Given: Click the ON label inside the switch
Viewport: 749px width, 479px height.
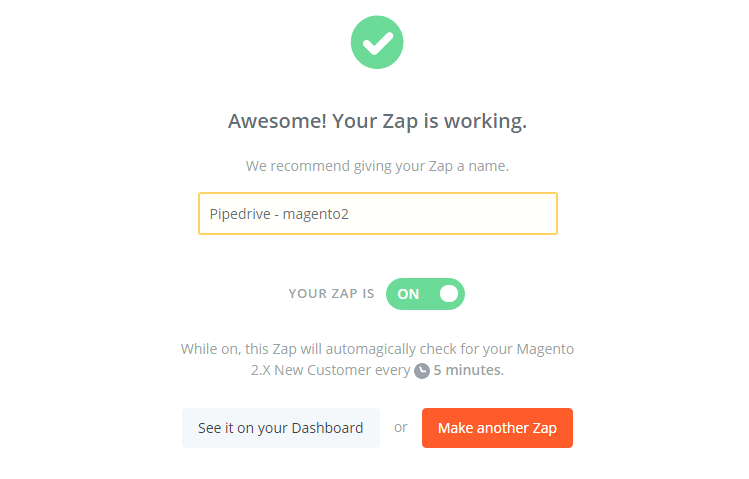Looking at the screenshot, I should [x=408, y=294].
